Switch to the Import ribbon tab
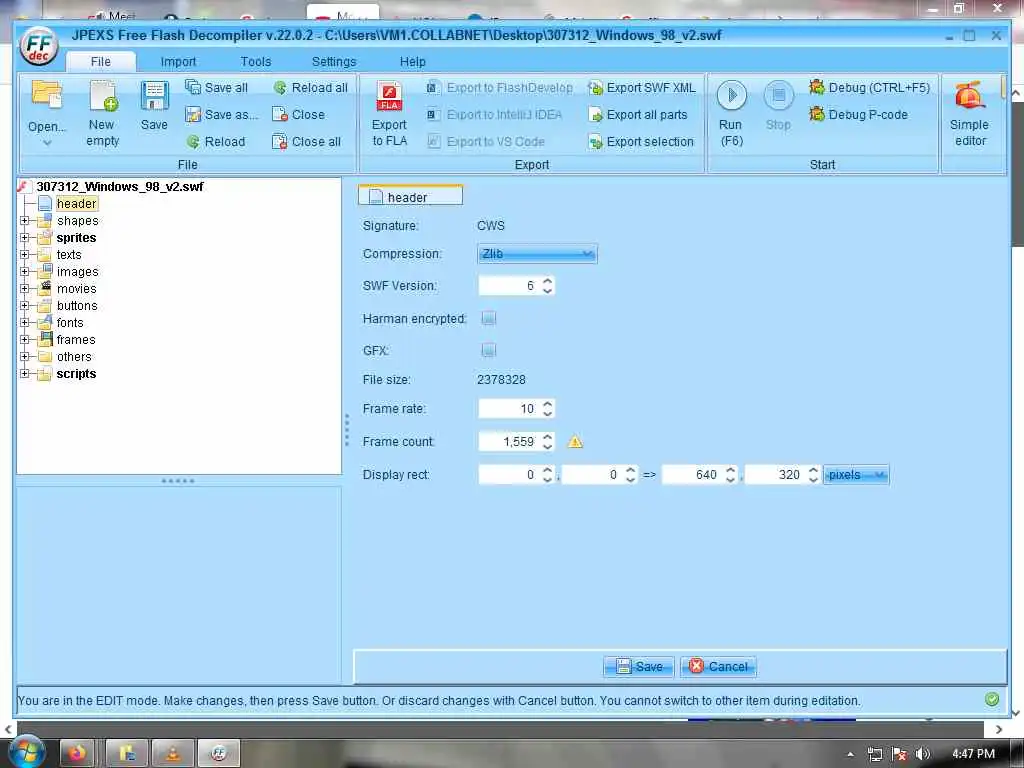This screenshot has height=768, width=1024. (178, 61)
